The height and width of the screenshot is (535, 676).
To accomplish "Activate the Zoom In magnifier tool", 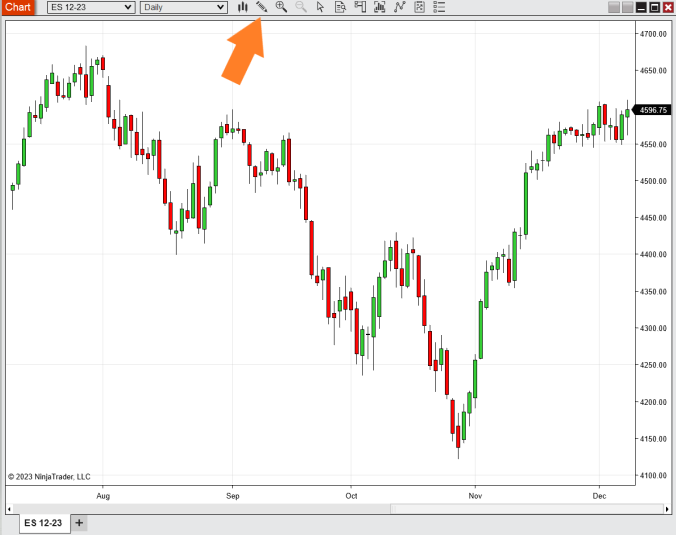I will click(x=281, y=7).
